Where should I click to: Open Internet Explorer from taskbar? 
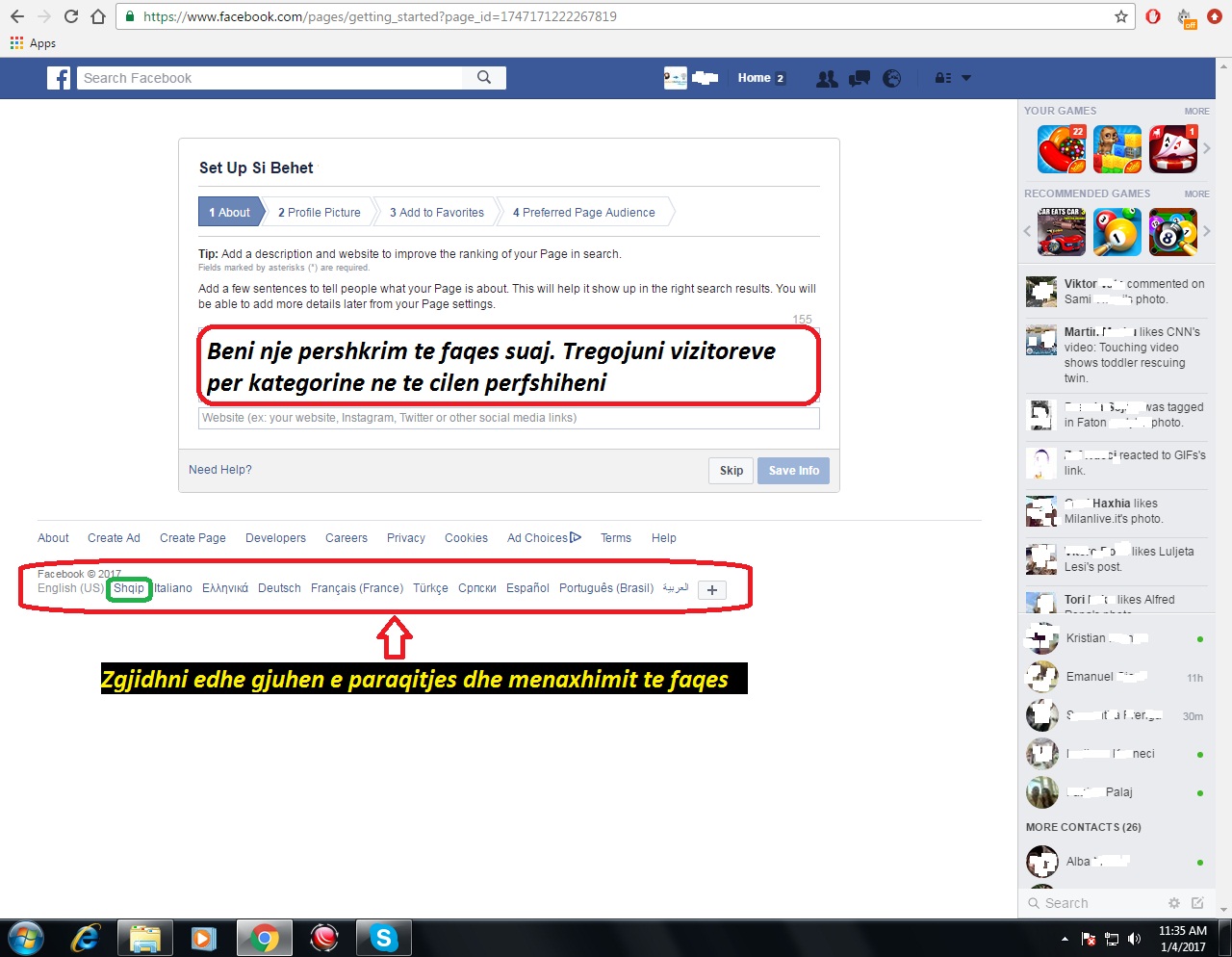(x=86, y=938)
